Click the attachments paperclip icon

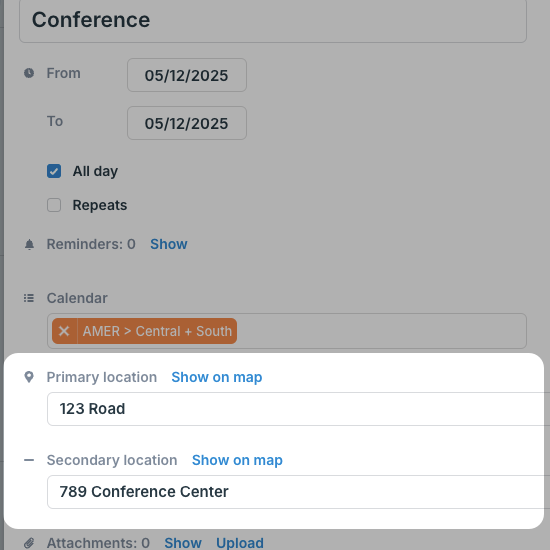pos(29,543)
